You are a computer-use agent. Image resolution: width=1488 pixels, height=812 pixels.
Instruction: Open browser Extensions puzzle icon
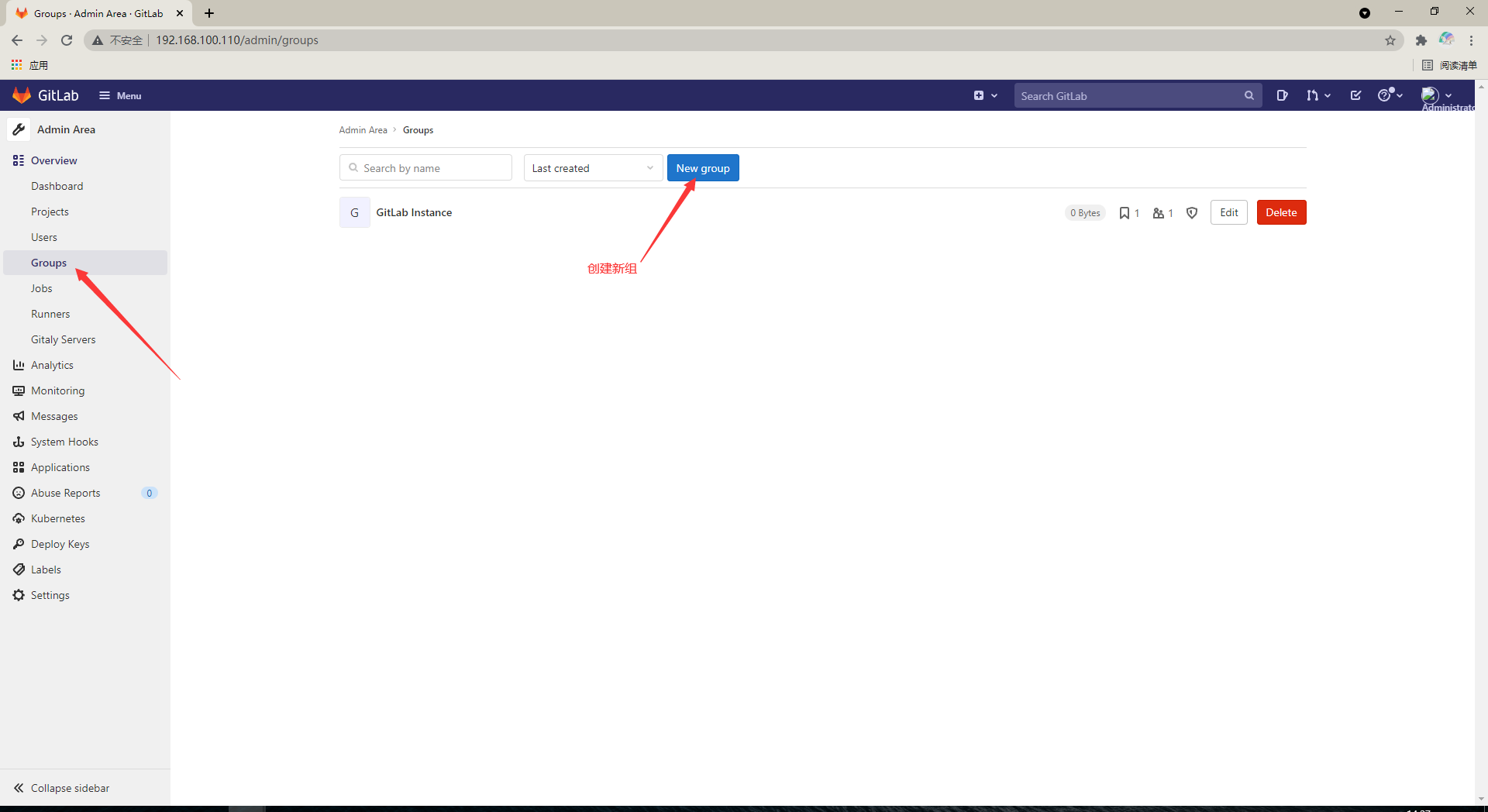(x=1421, y=40)
